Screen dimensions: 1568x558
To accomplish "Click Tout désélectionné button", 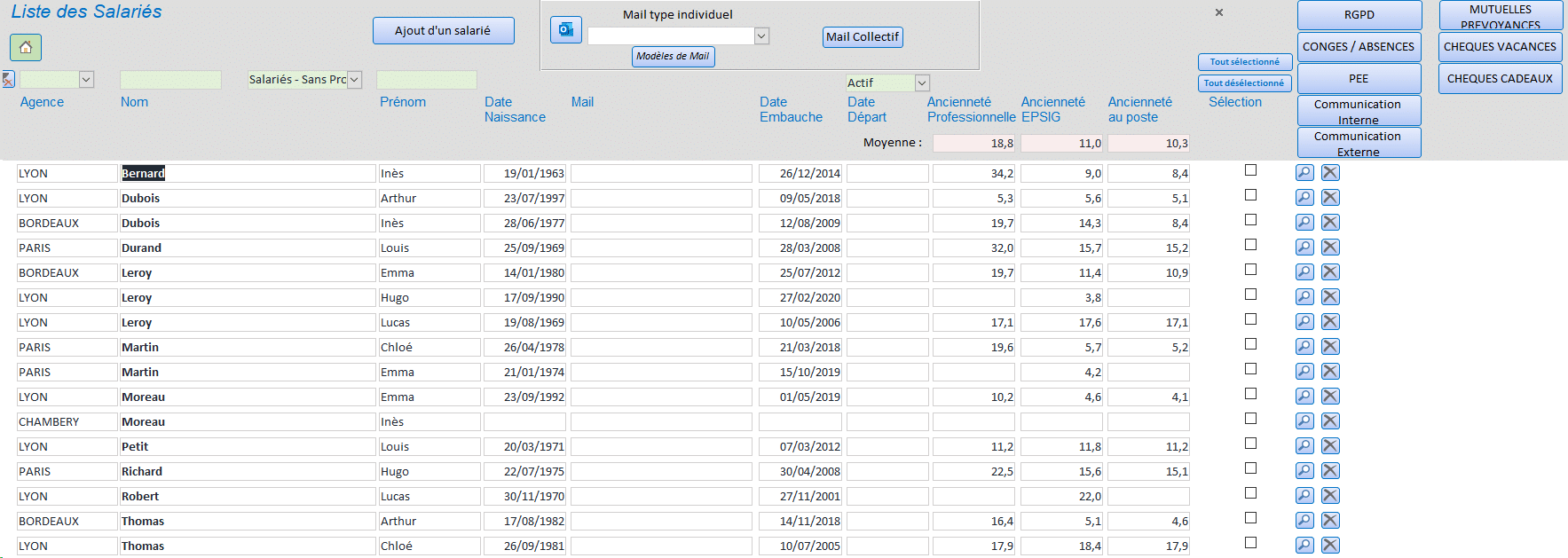I will pyautogui.click(x=1245, y=83).
